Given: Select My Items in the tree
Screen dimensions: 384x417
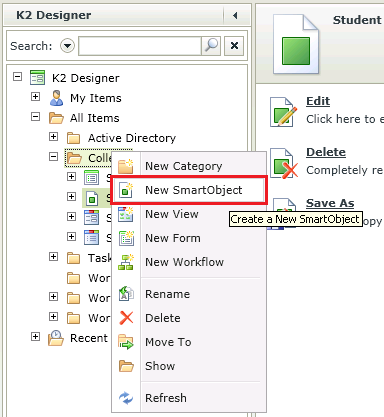Looking at the screenshot, I should [x=96, y=98].
